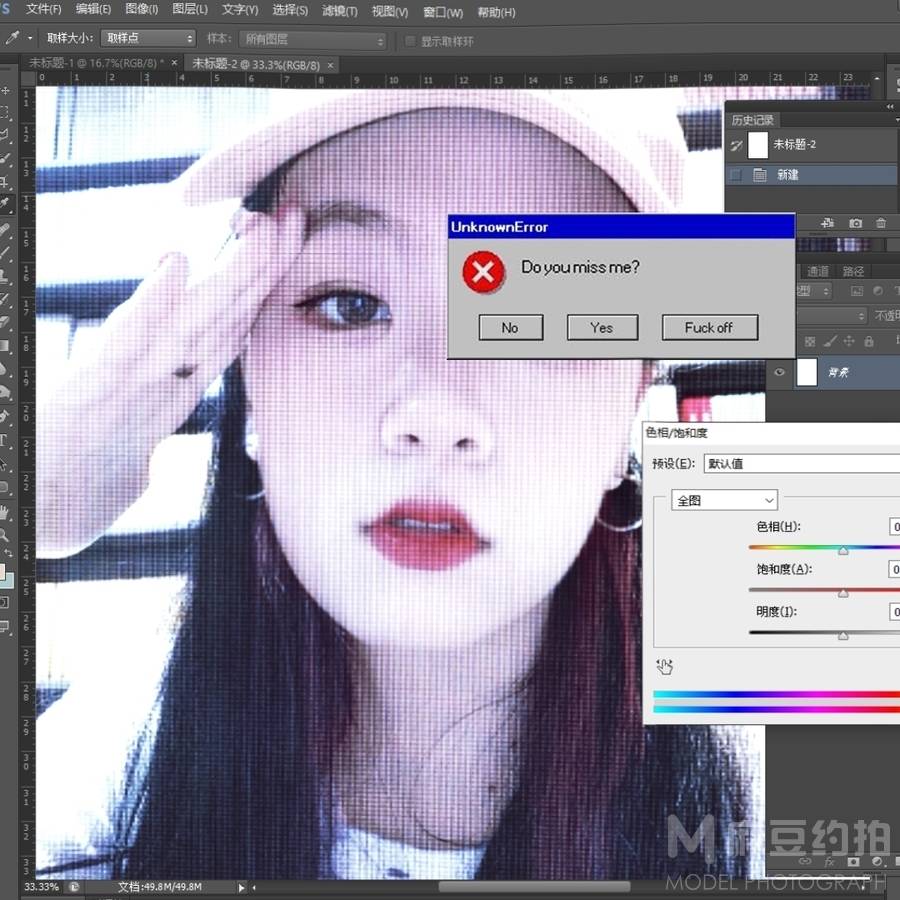Select the Dodge tool
The image size is (900, 900).
[x=5, y=392]
